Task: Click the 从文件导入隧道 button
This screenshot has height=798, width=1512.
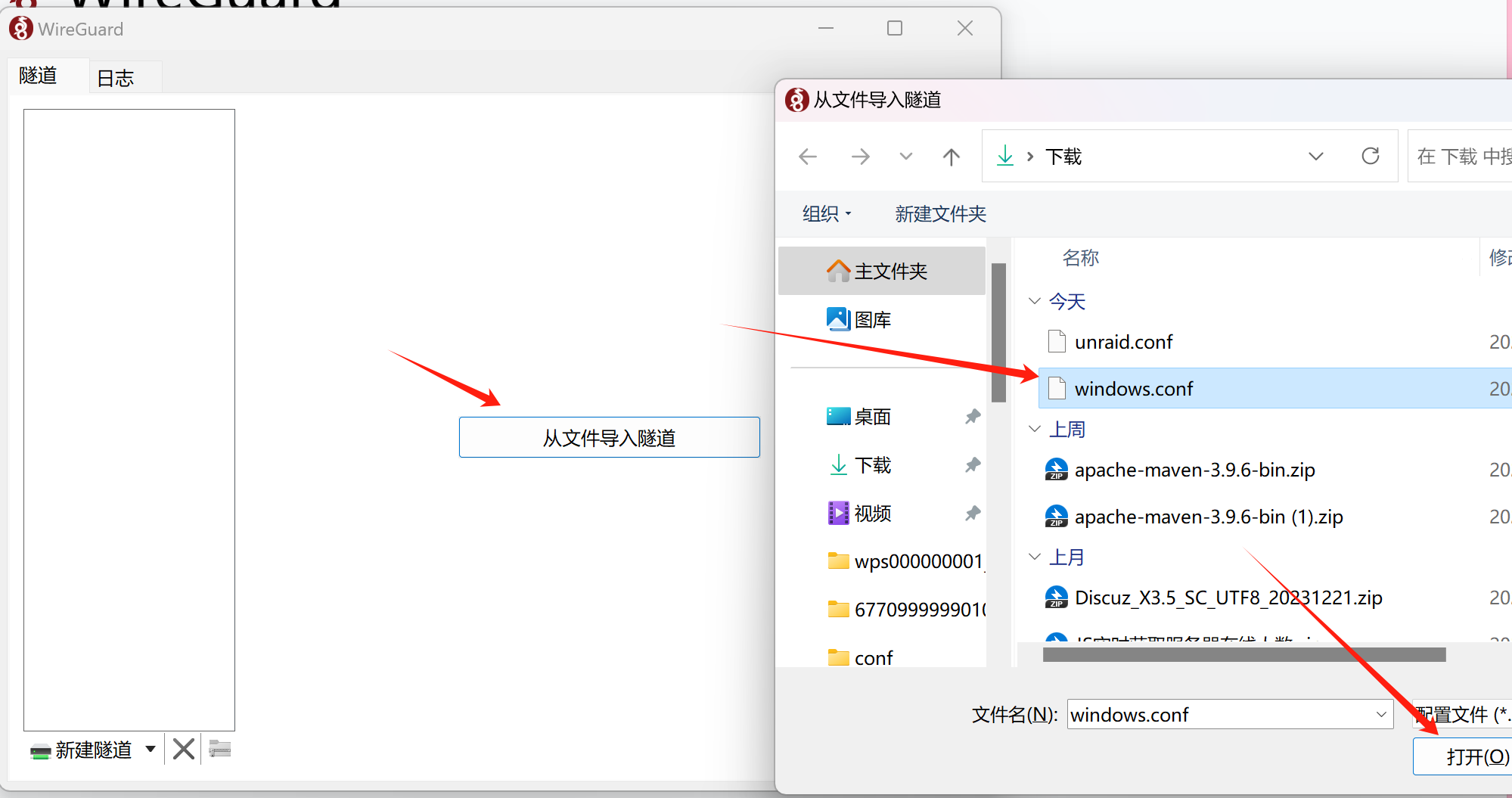Action: [x=609, y=437]
